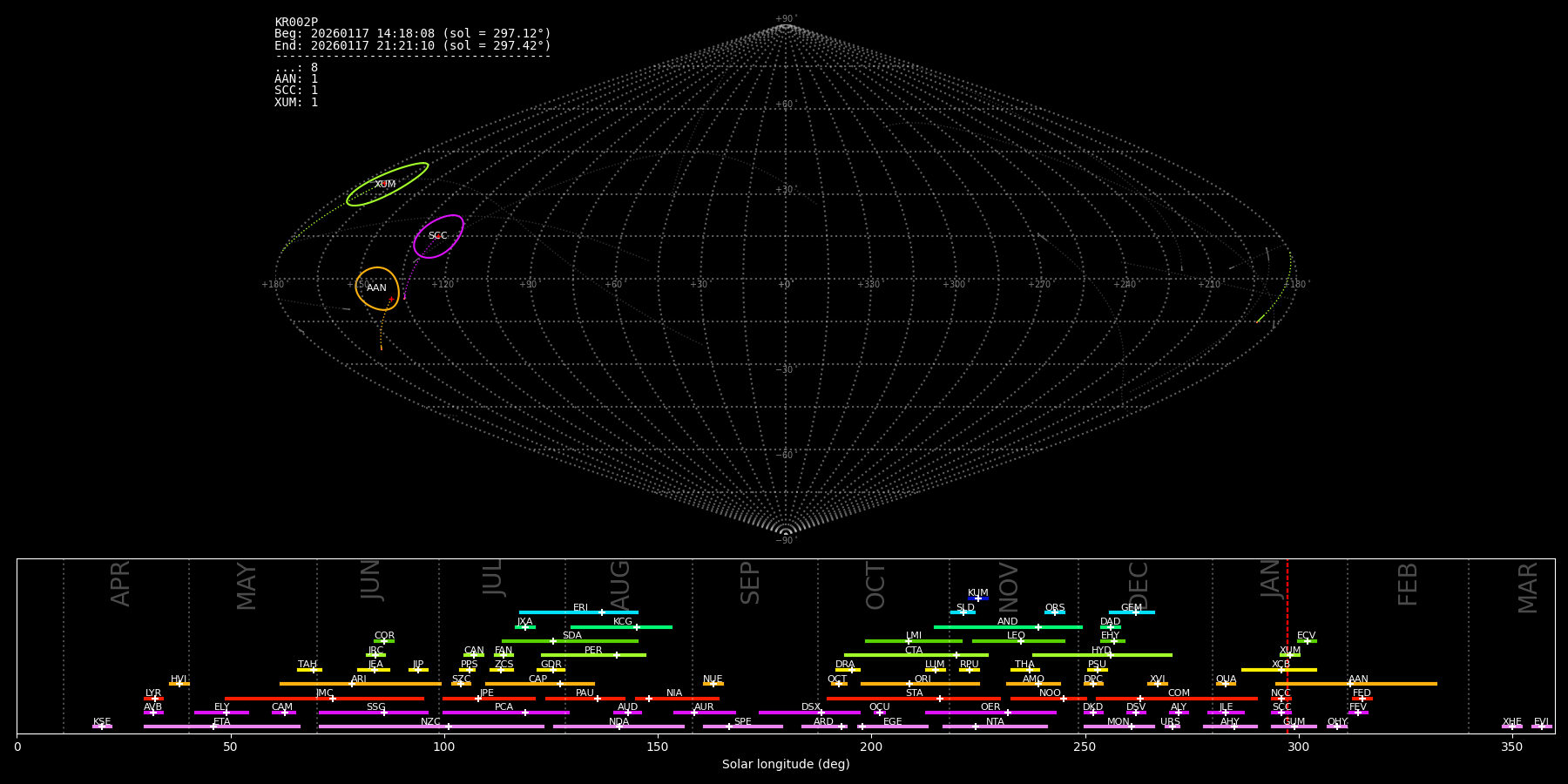
Task: Click the SCC radiant label inside magenta ellipse
Action: tap(437, 236)
